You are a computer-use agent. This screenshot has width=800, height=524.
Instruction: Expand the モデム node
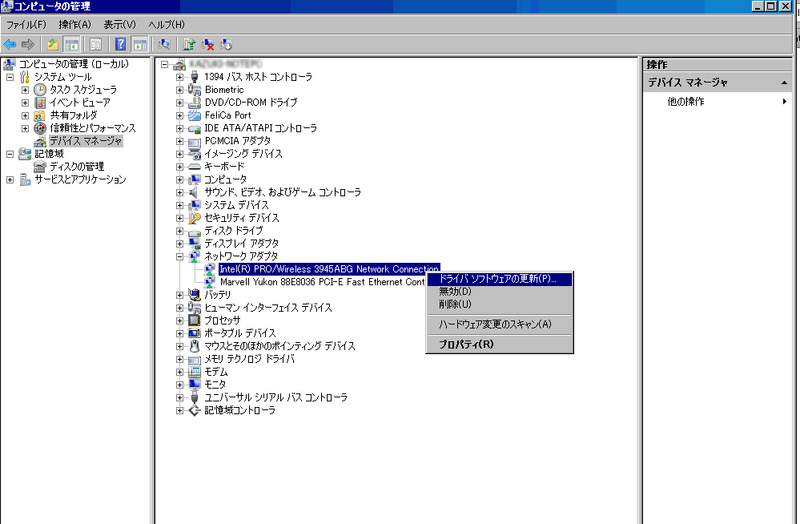[x=180, y=371]
